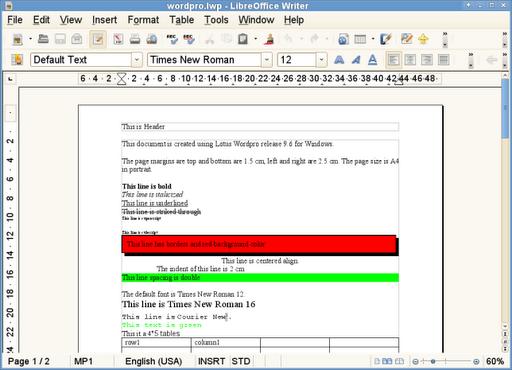The height and width of the screenshot is (370, 512).
Task: Toggle Italic formatting
Action: click(356, 60)
